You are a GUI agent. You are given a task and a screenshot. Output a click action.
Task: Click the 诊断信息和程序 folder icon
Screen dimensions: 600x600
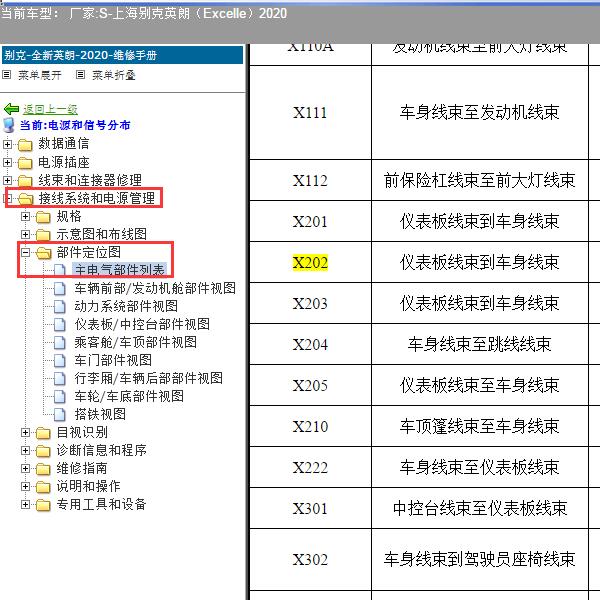pyautogui.click(x=43, y=451)
